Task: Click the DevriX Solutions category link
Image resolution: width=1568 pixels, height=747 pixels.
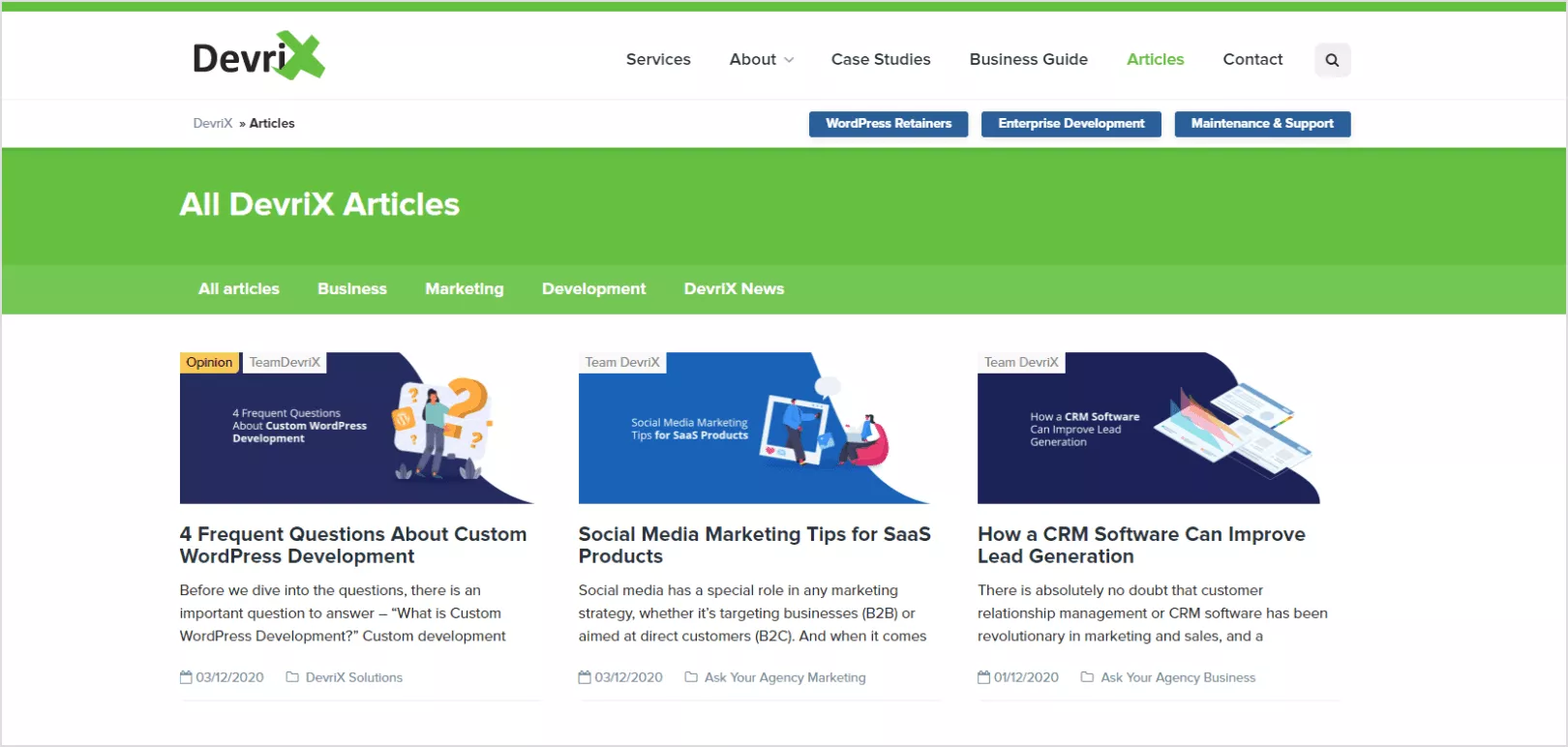Action: 354,677
